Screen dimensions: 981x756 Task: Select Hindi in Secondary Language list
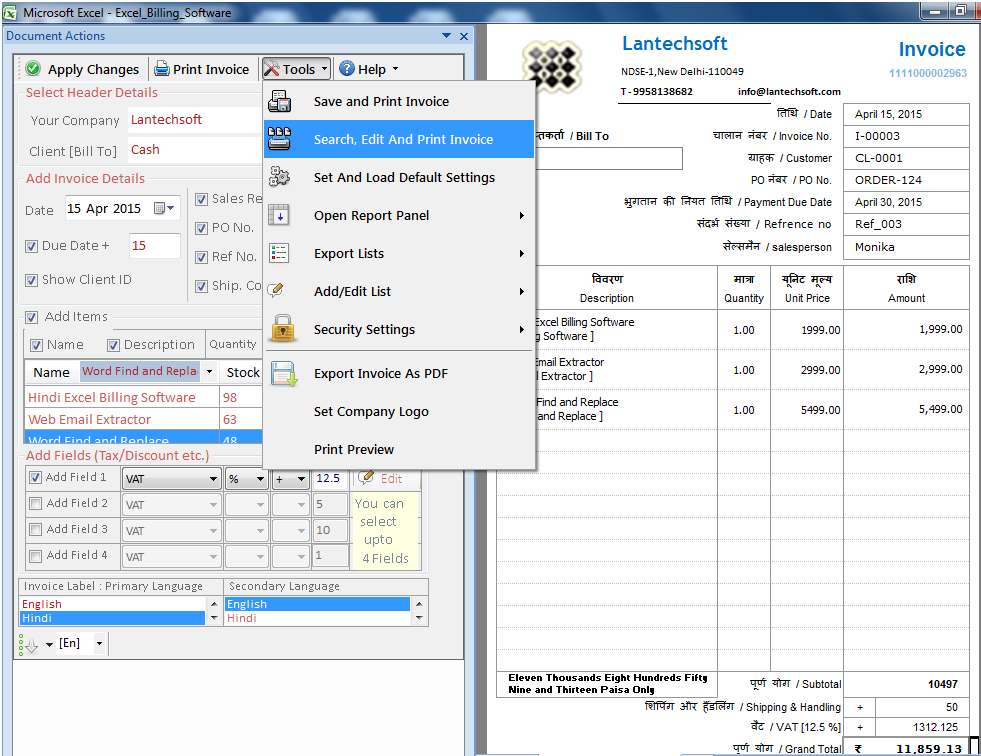tap(317, 618)
